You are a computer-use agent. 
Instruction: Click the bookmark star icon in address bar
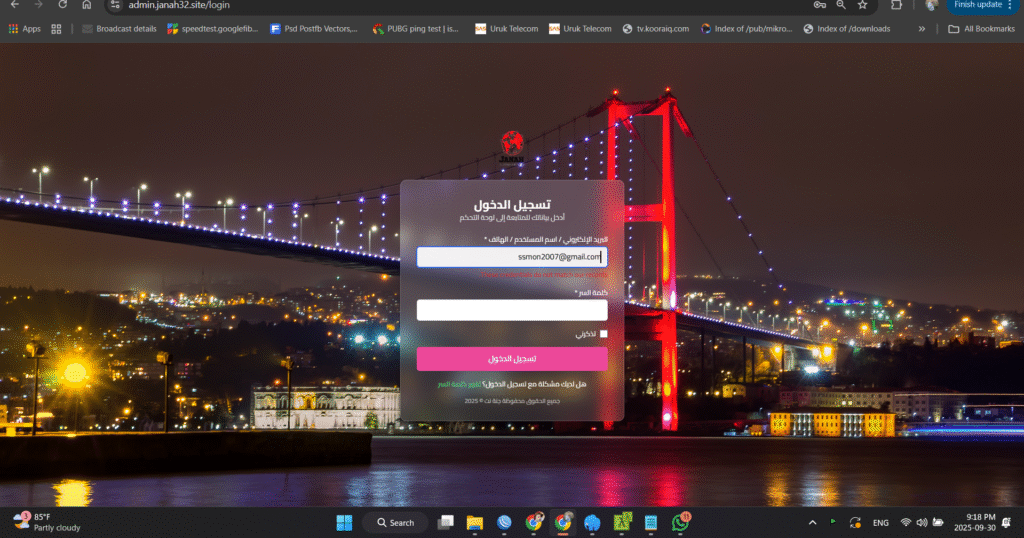coord(863,5)
